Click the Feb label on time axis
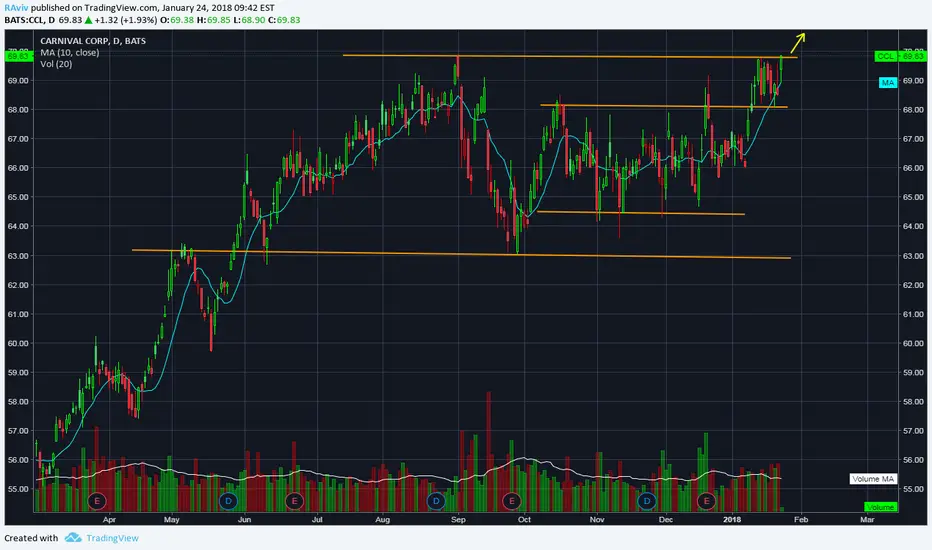932x550 pixels. [x=801, y=520]
